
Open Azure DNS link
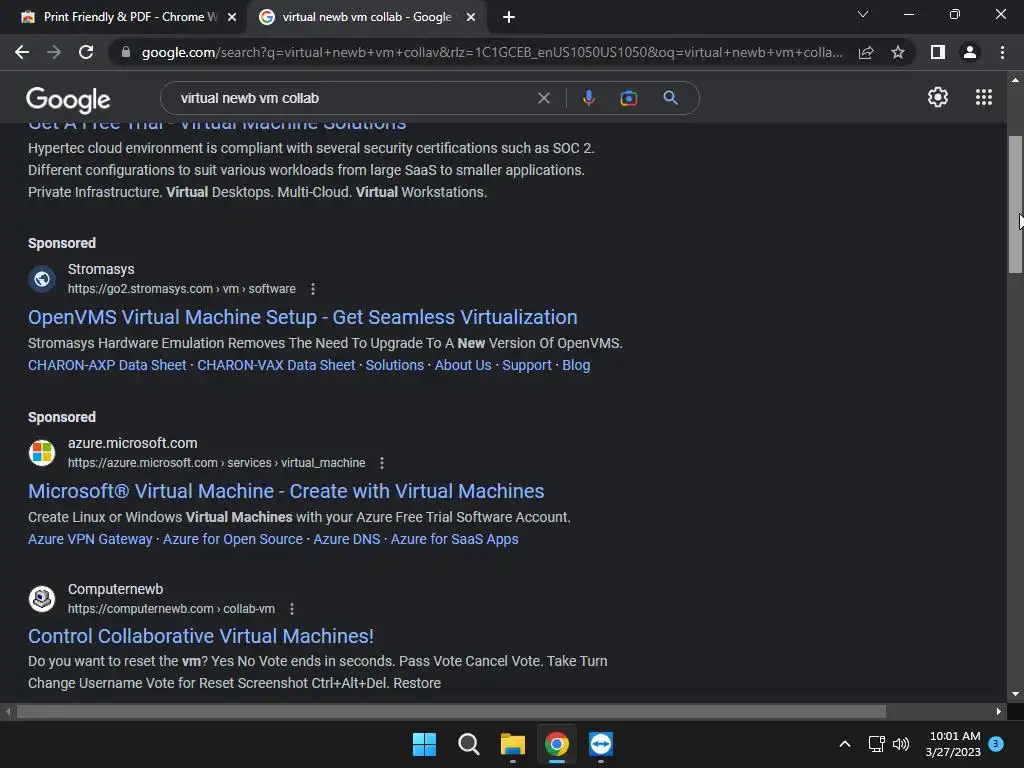point(347,539)
